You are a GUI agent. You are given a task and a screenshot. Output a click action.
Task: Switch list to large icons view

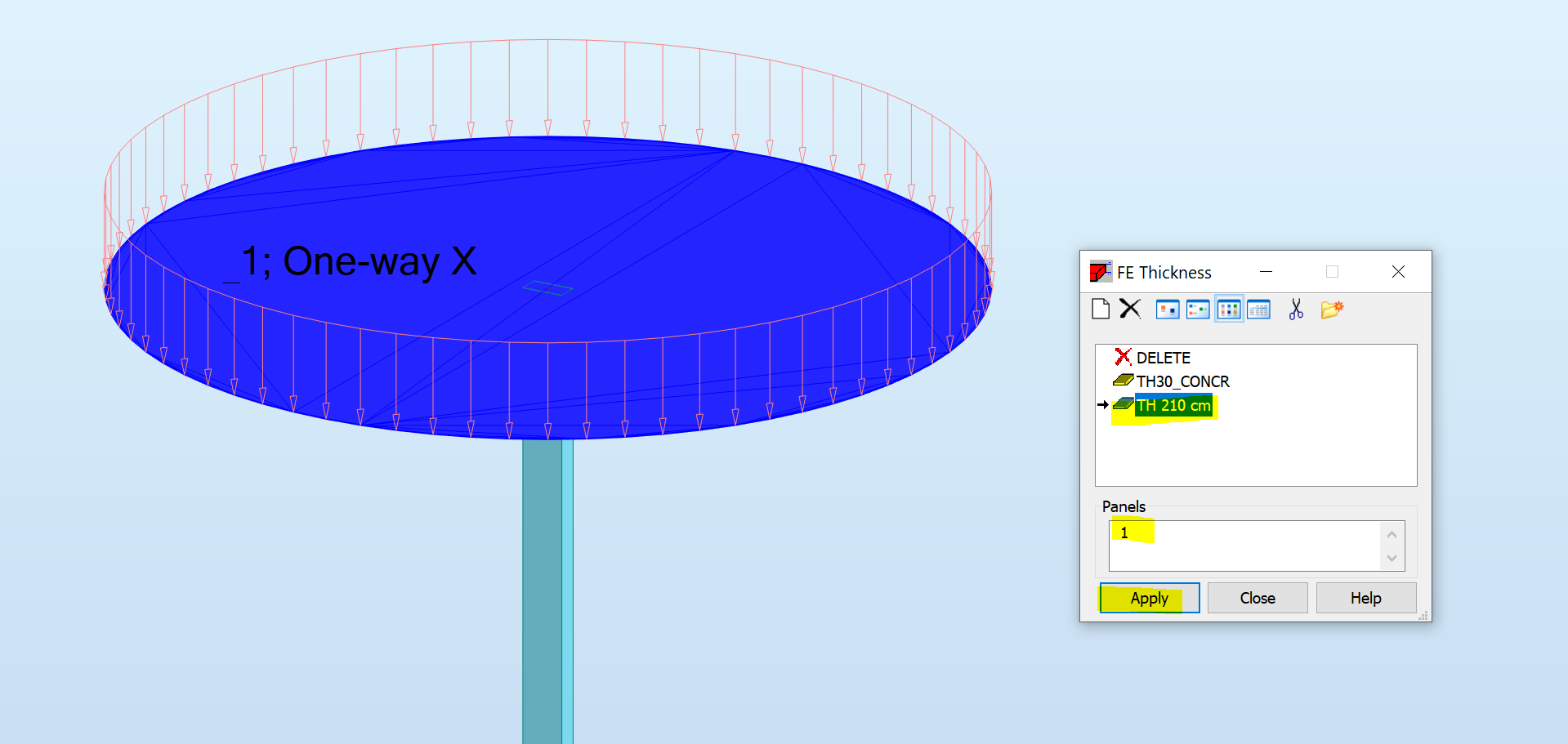[x=1168, y=309]
